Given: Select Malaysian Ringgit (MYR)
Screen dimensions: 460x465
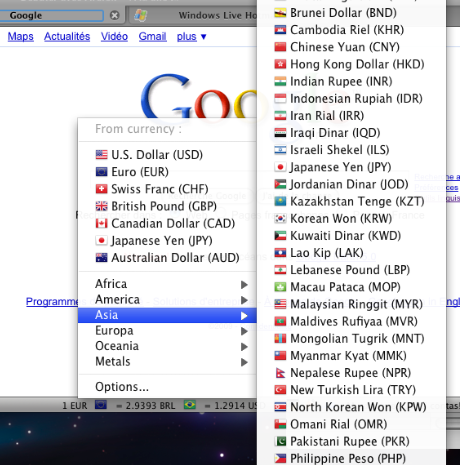Looking at the screenshot, I should tap(352, 304).
